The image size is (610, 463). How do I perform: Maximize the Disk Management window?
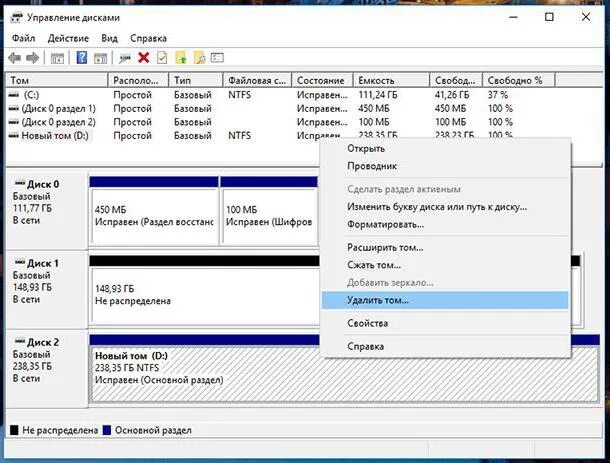(x=549, y=17)
